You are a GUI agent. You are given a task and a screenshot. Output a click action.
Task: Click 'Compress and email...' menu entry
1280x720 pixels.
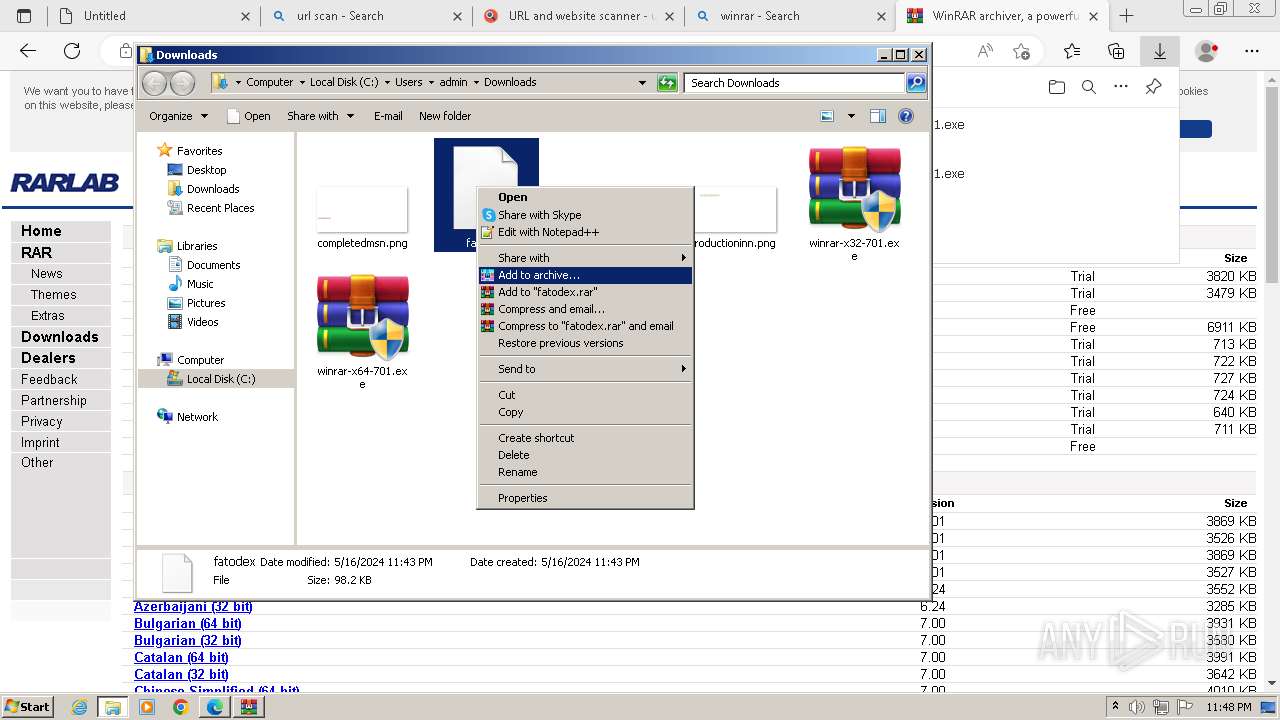click(x=585, y=309)
